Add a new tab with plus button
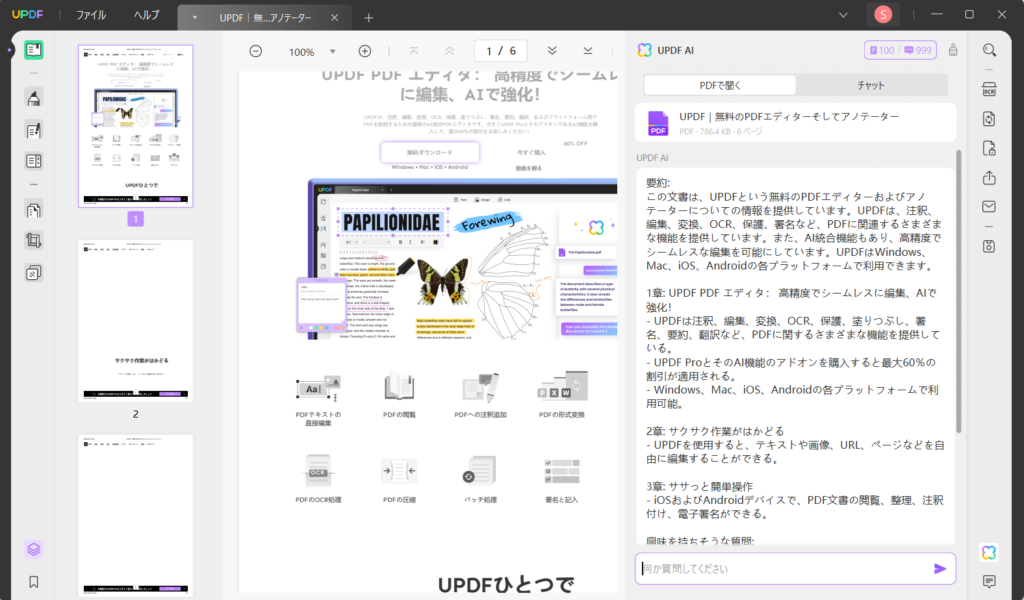This screenshot has height=600, width=1024. (x=368, y=18)
